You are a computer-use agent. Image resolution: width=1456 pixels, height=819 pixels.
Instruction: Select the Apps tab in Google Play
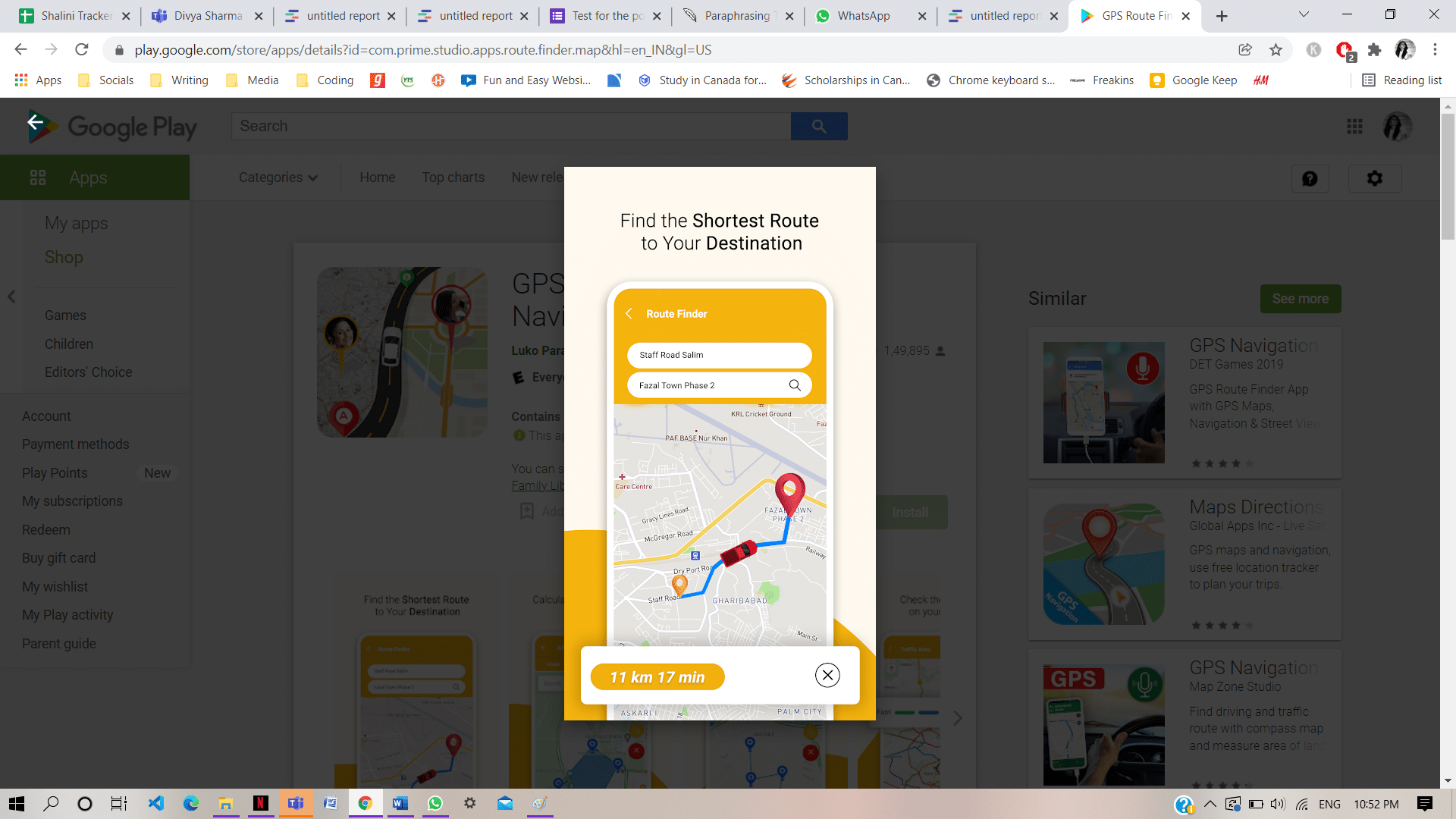[87, 177]
